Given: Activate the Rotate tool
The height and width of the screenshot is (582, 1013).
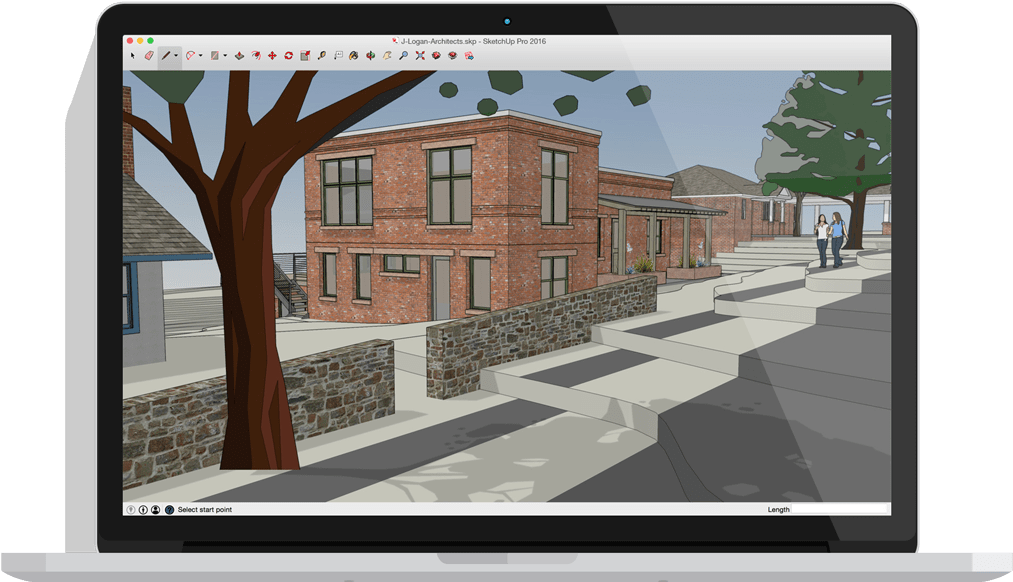Looking at the screenshot, I should 288,57.
